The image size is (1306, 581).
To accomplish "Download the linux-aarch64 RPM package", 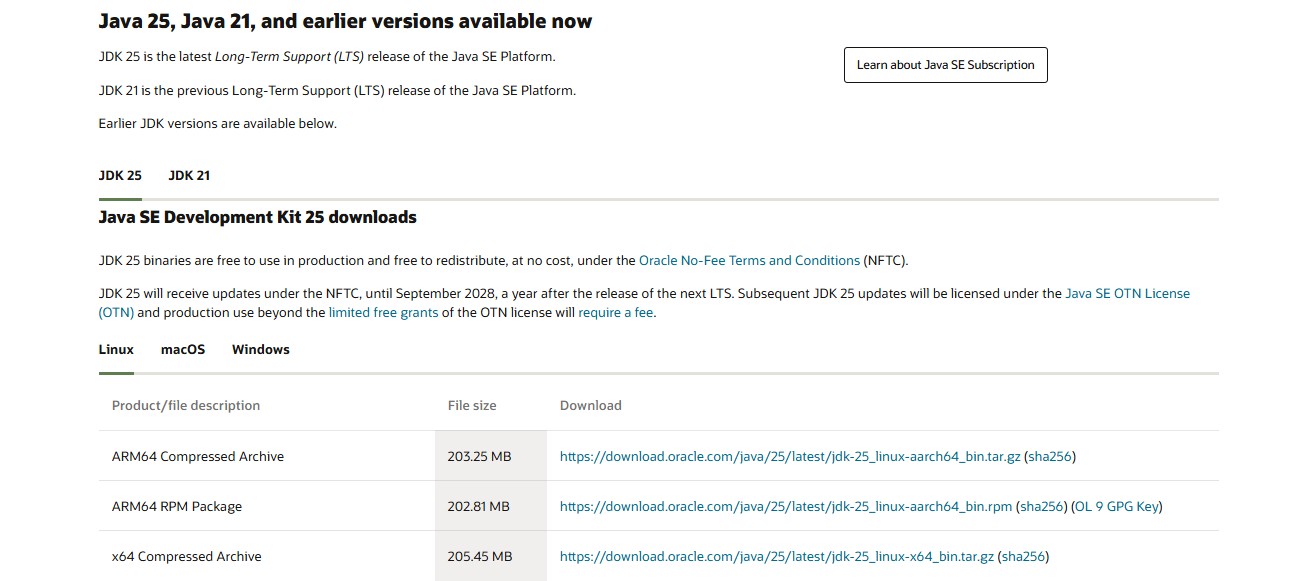I will [x=786, y=507].
